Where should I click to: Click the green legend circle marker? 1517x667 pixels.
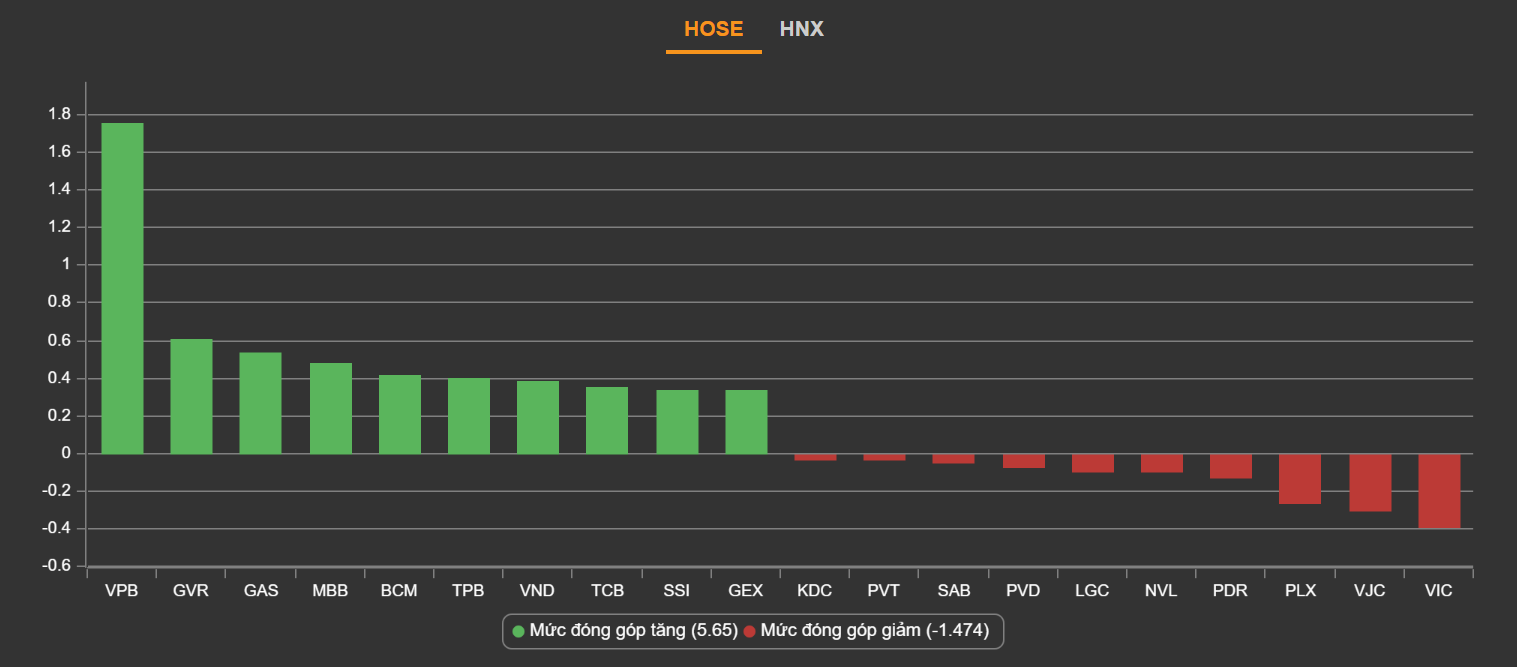tap(518, 631)
